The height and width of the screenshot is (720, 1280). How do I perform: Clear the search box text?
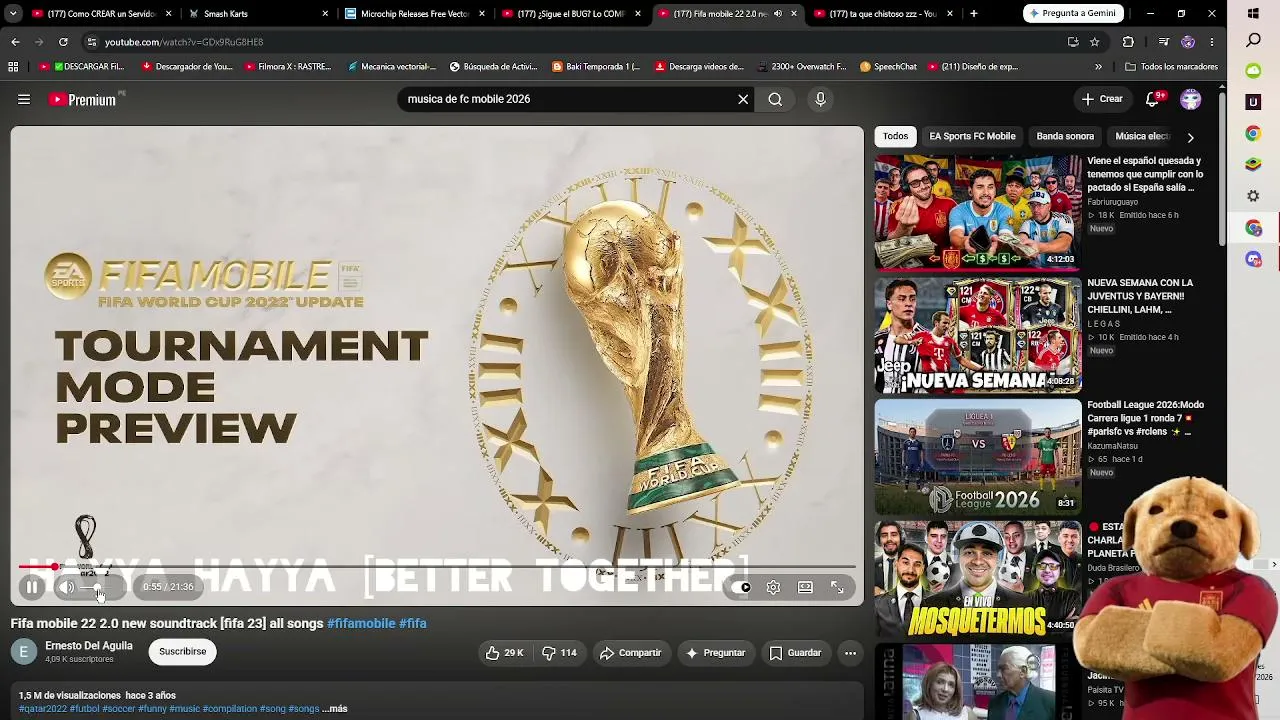[743, 99]
